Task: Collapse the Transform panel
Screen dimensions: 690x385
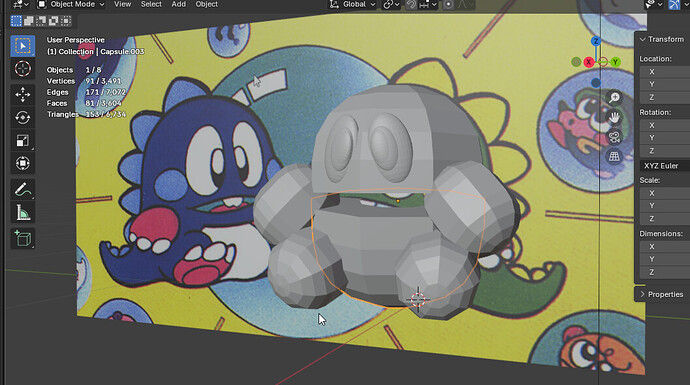Action: [x=662, y=39]
